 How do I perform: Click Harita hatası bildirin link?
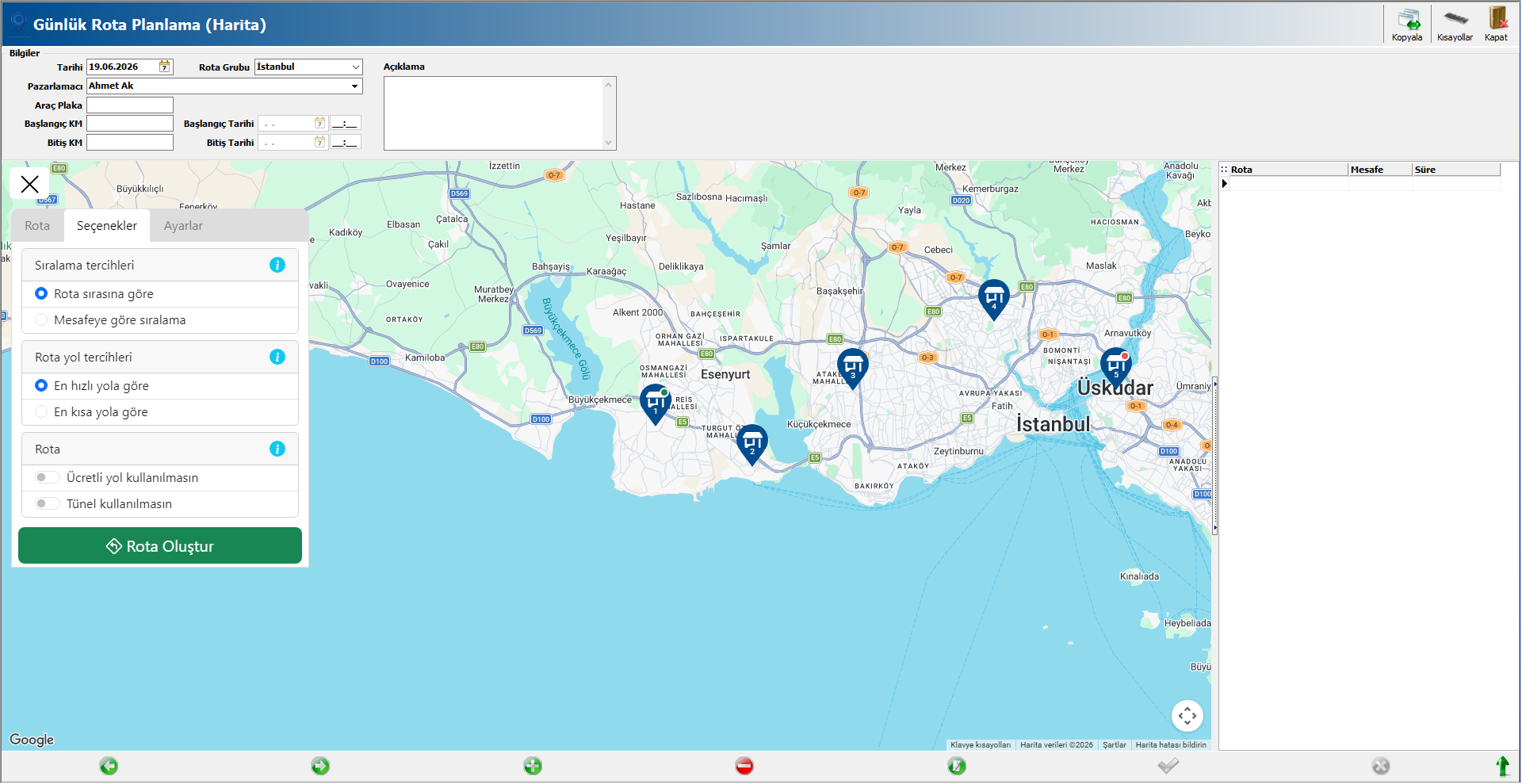(1171, 745)
